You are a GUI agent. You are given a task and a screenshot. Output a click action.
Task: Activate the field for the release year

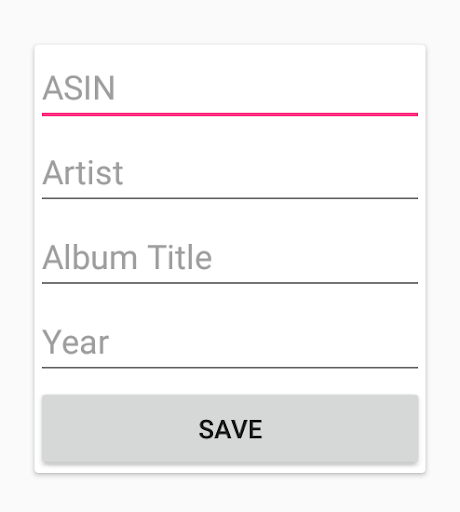click(x=230, y=342)
